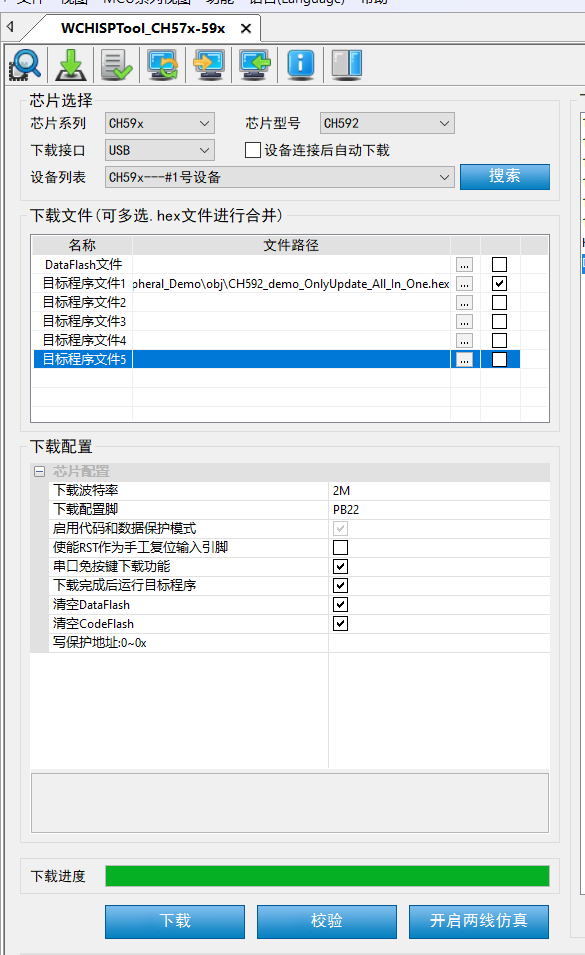Check the 目标程序文件4 checkbox
Screen dimensions: 585x955
(x=499, y=340)
